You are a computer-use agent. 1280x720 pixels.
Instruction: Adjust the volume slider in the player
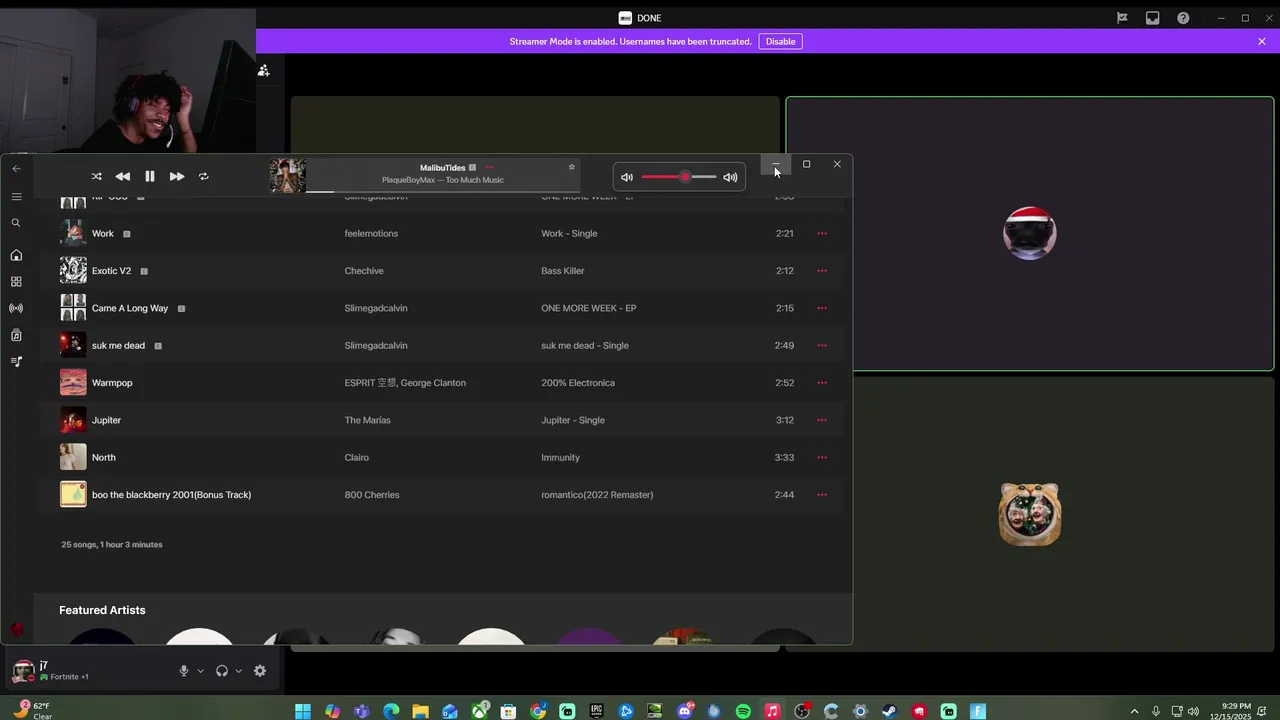pos(679,177)
